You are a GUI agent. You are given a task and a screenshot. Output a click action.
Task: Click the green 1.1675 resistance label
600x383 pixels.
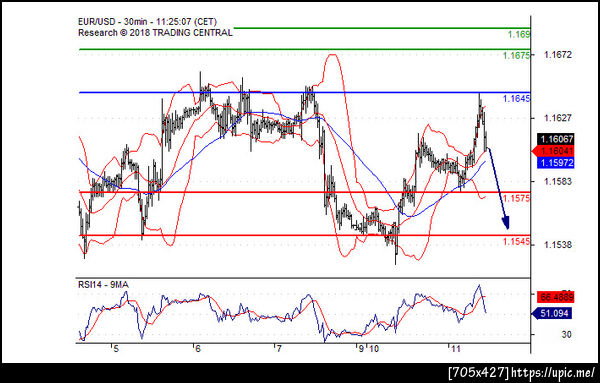pos(516,55)
